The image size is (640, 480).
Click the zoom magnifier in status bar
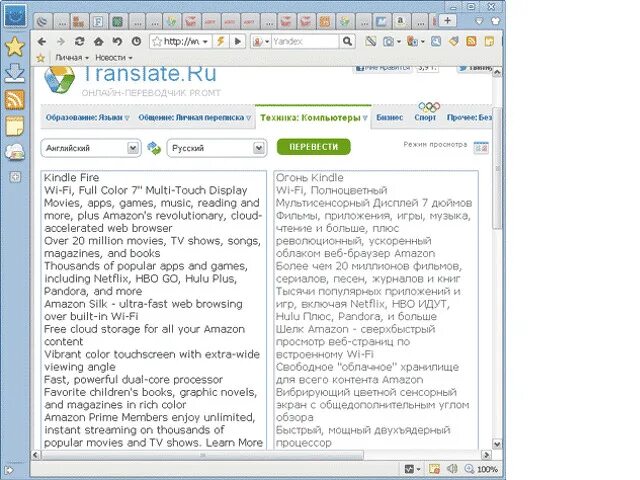click(x=469, y=469)
